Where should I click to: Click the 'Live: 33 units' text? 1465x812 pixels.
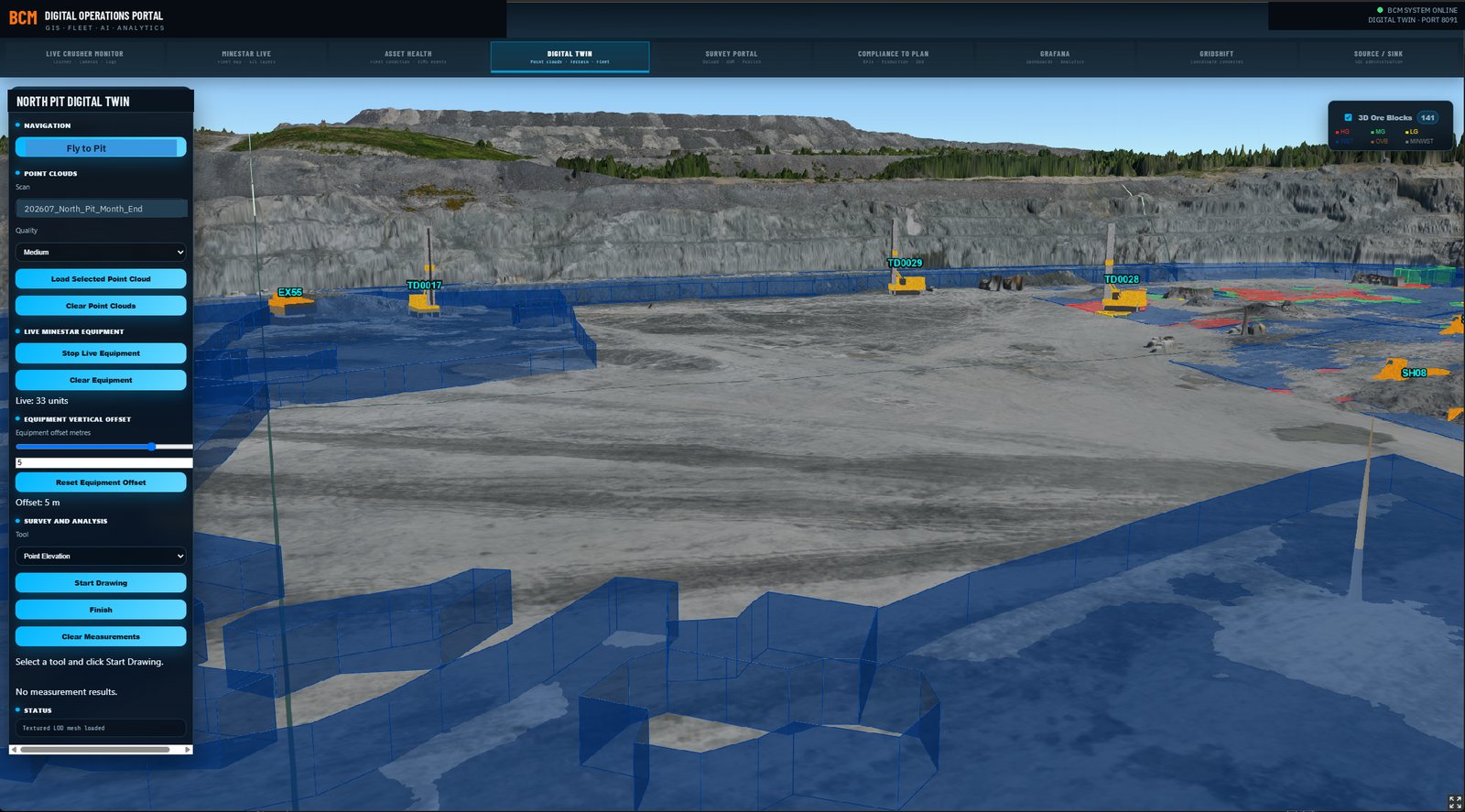click(41, 401)
